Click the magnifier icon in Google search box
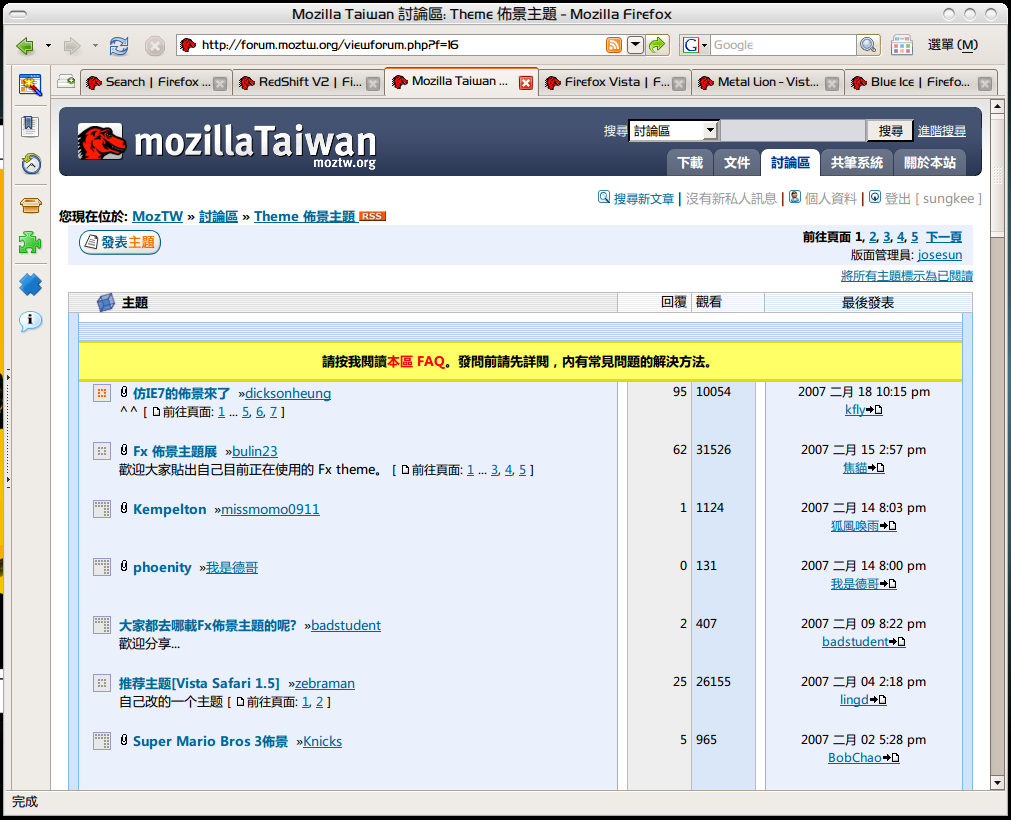Viewport: 1011px width, 820px height. [868, 45]
